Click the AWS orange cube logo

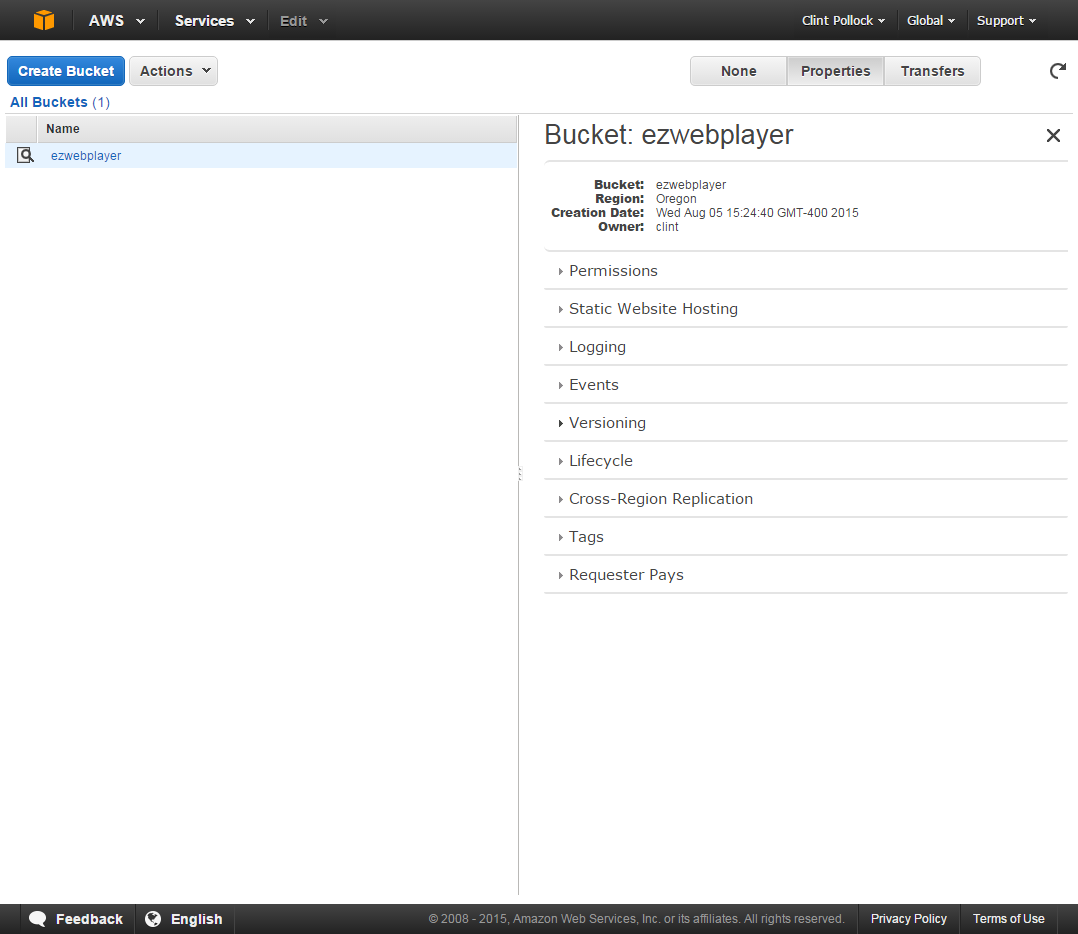coord(43,20)
